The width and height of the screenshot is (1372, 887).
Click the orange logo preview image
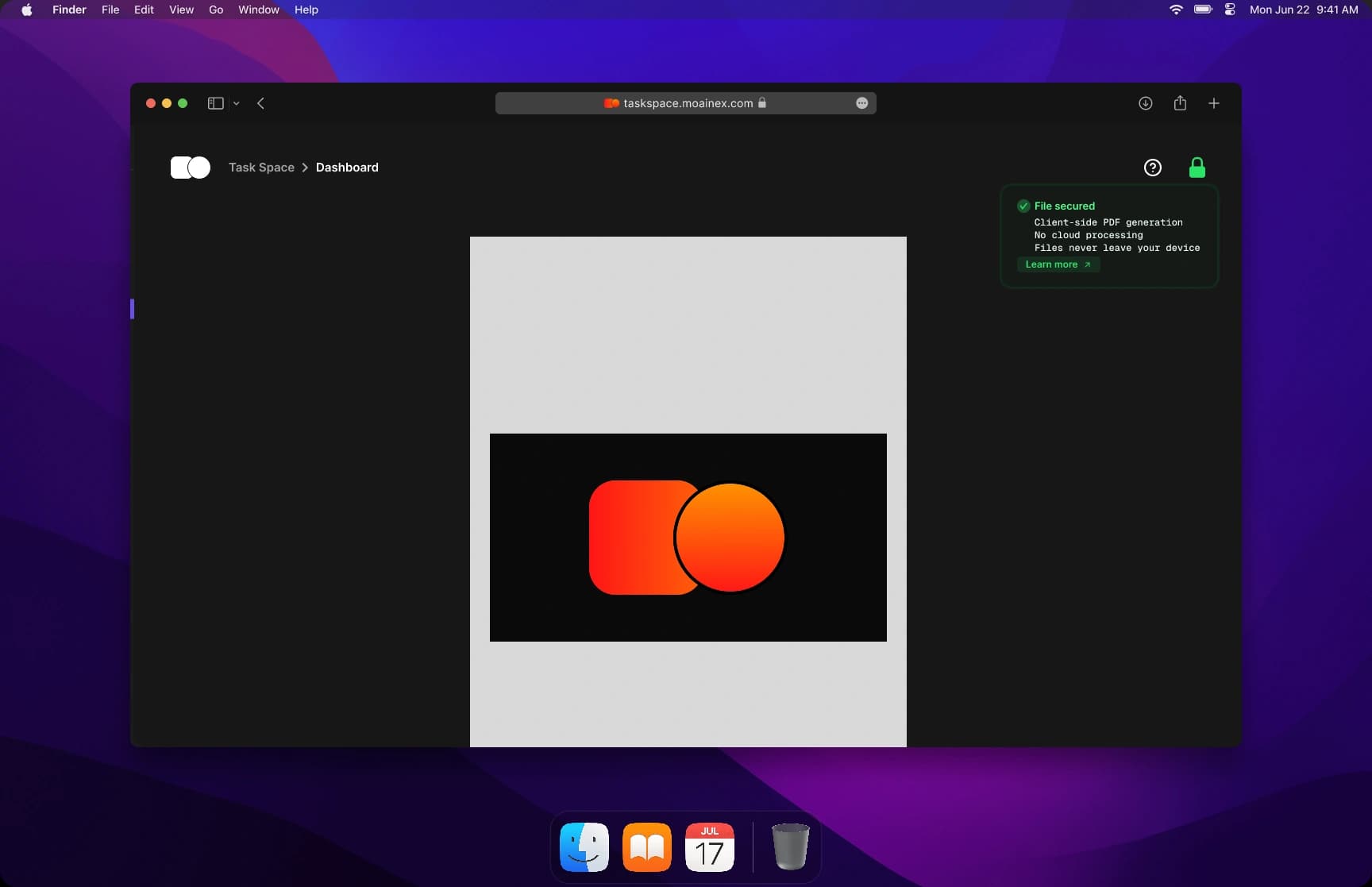pos(688,538)
